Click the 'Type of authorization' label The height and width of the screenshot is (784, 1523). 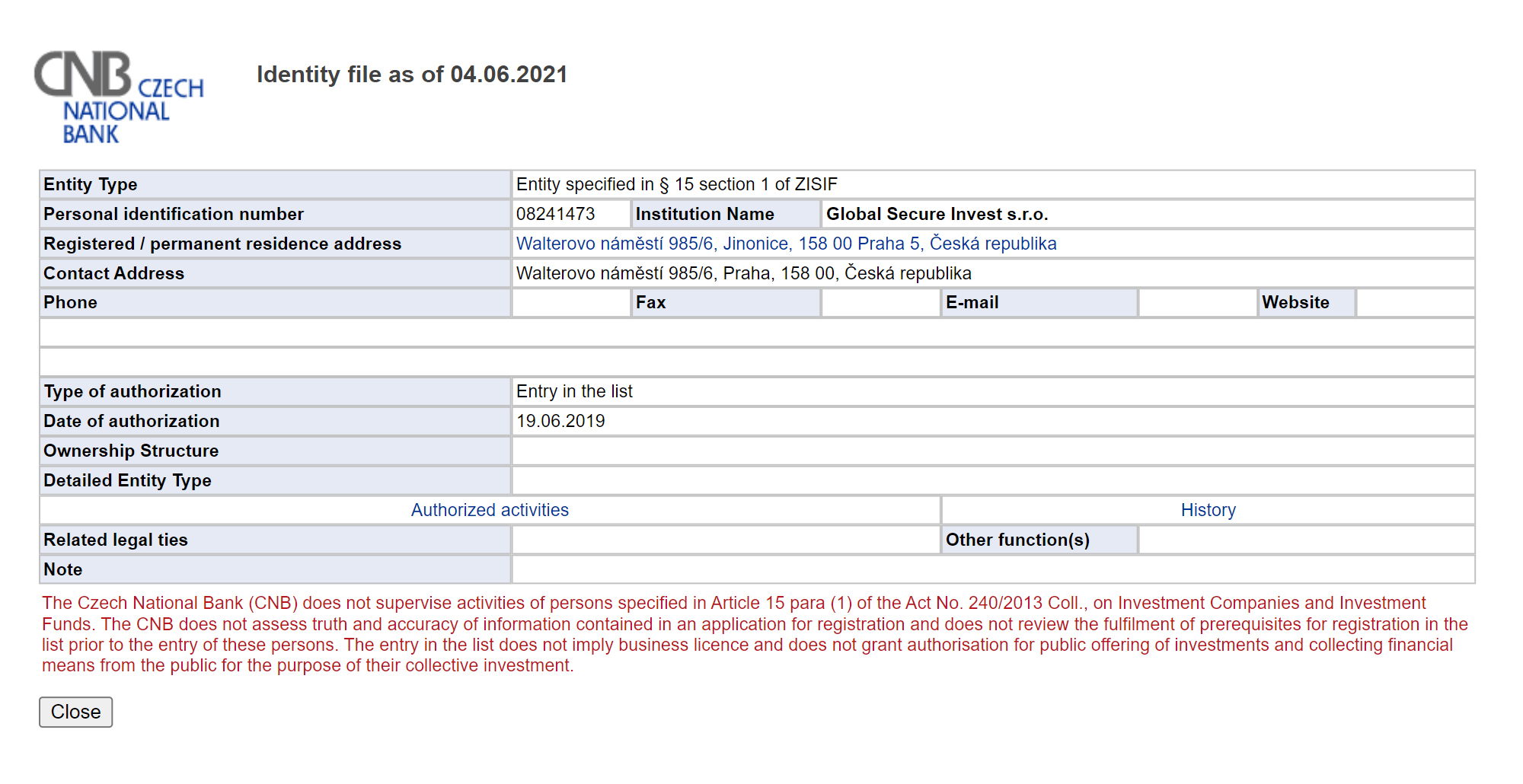[x=133, y=391]
